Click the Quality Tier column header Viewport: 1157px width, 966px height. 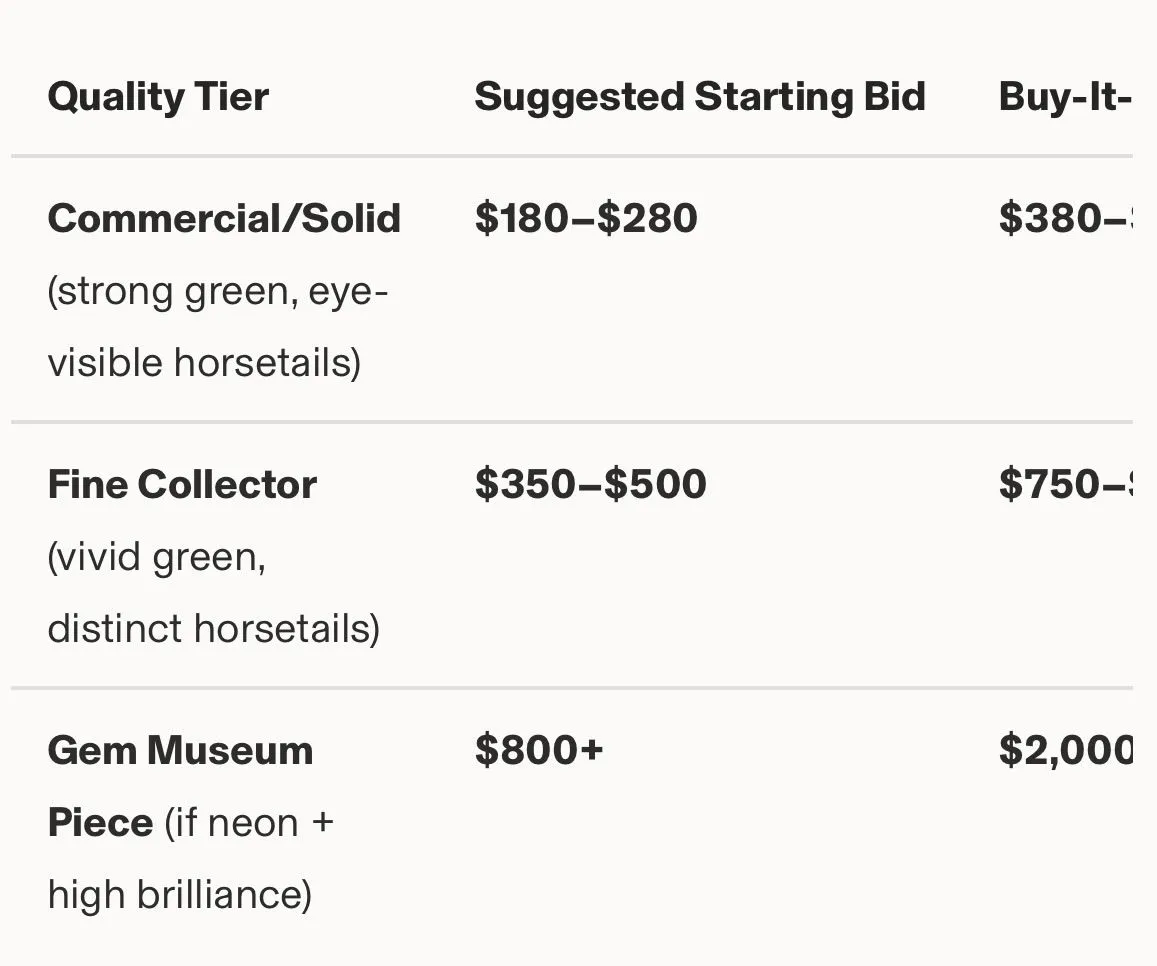(158, 97)
